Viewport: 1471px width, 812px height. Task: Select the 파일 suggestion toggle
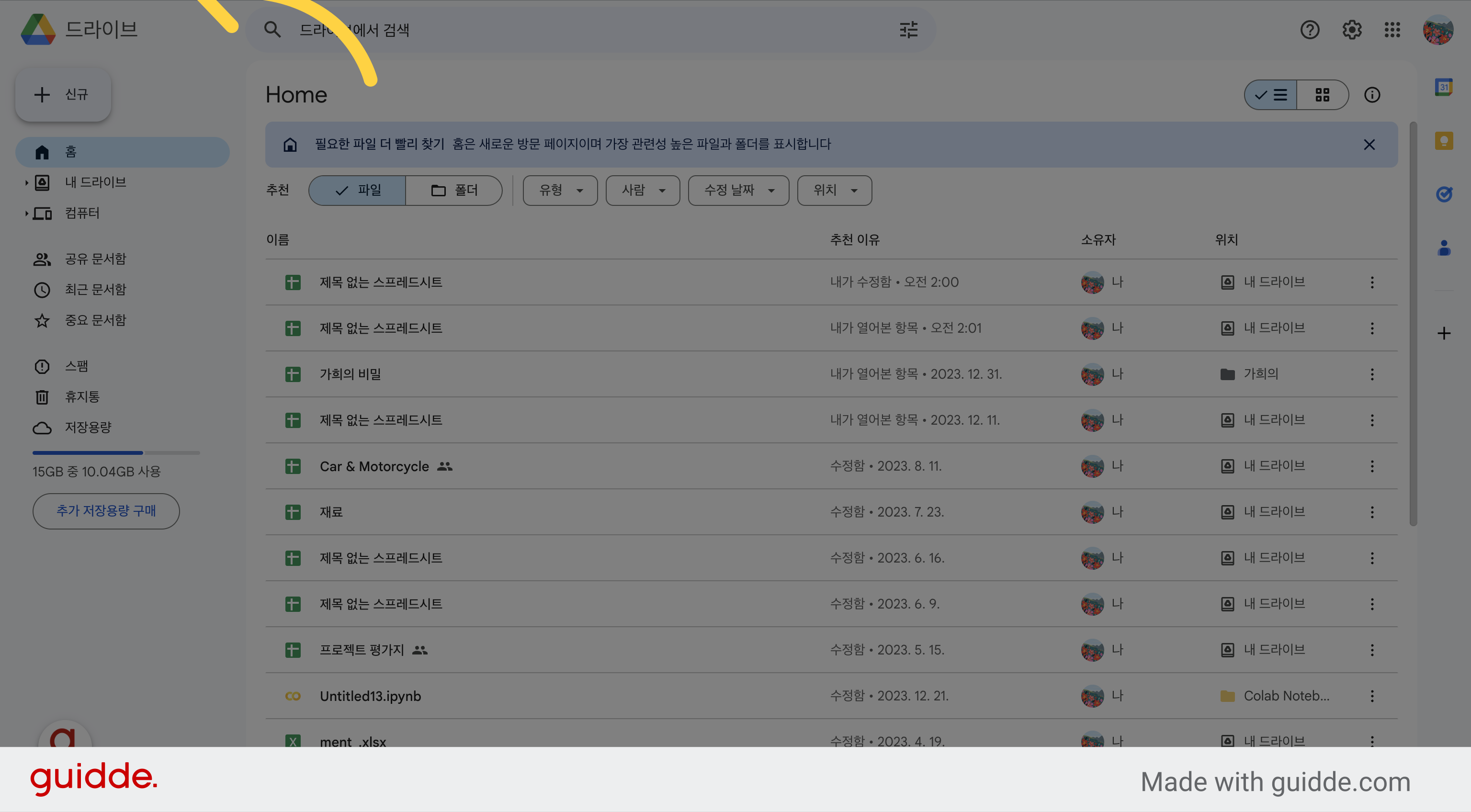coord(358,190)
